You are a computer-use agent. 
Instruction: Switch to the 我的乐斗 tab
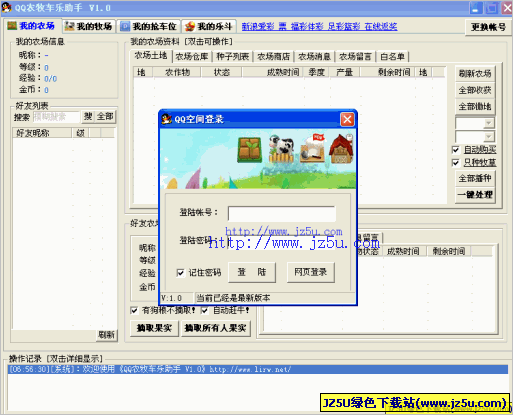[x=209, y=26]
